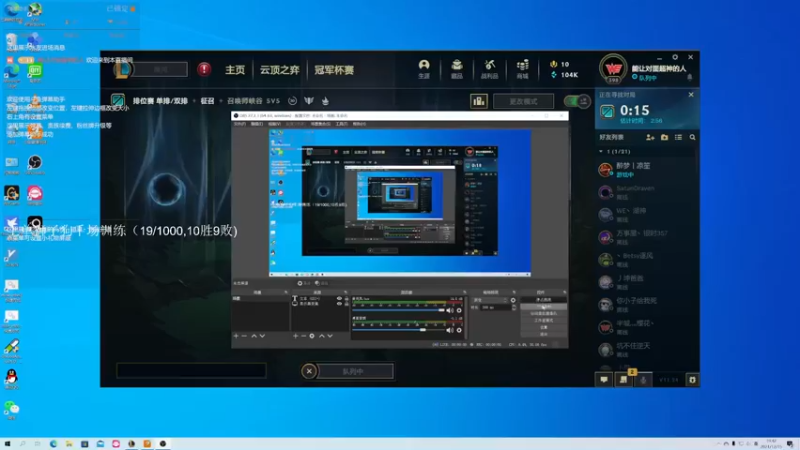This screenshot has width=800, height=450.
Task: Click the ranked queue emblem icon beside 排位赛
Action: pos(118,101)
